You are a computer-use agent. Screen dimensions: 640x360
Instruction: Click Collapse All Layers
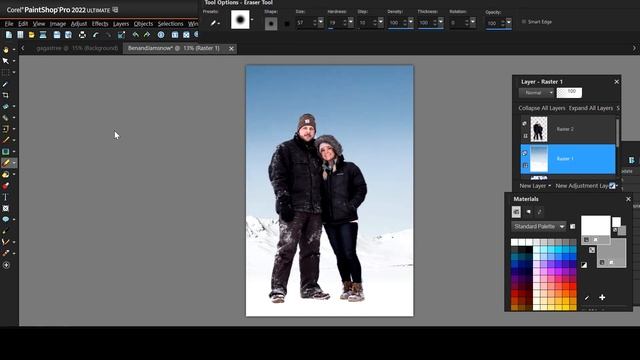(x=542, y=108)
